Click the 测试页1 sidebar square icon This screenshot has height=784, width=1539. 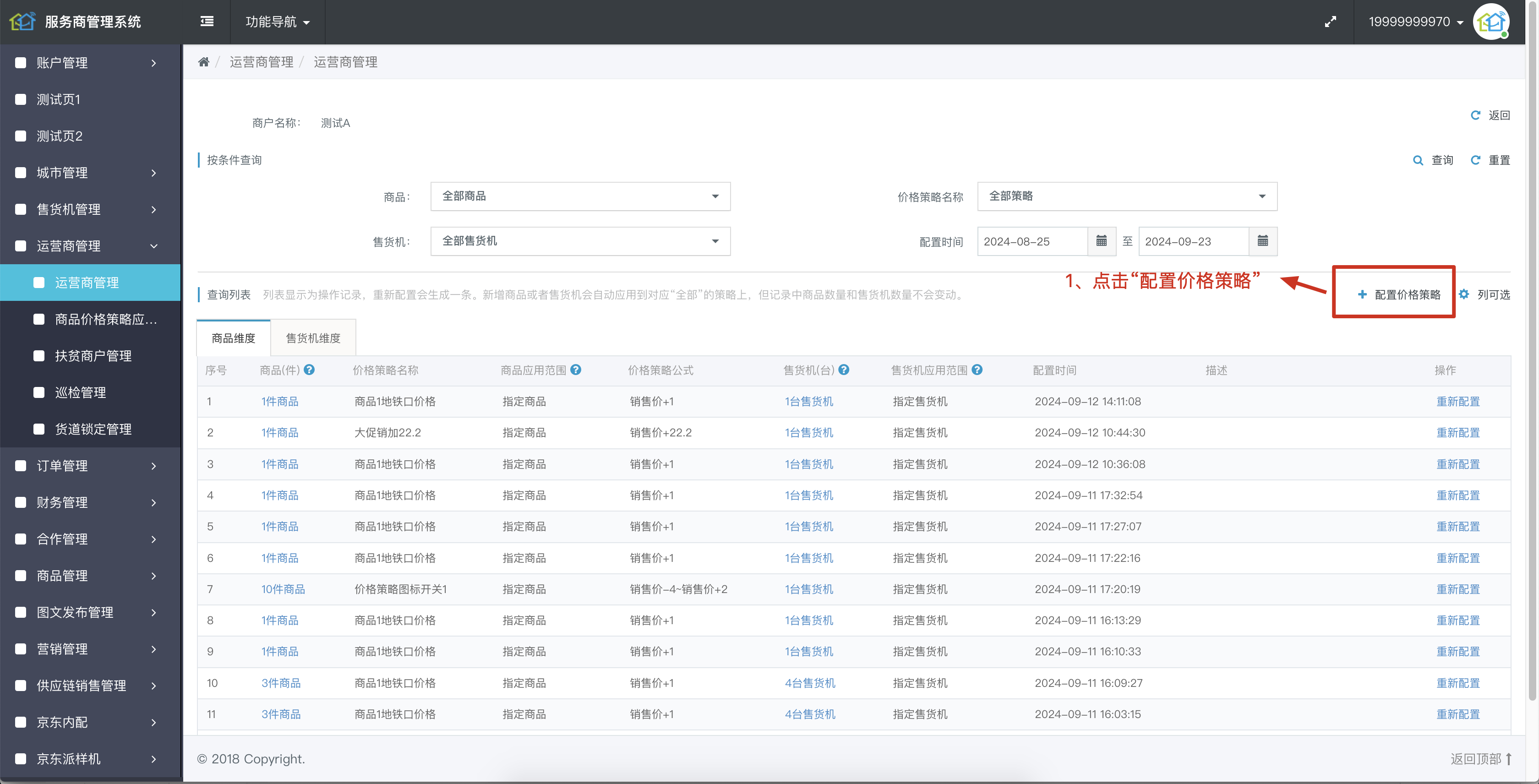coord(20,99)
